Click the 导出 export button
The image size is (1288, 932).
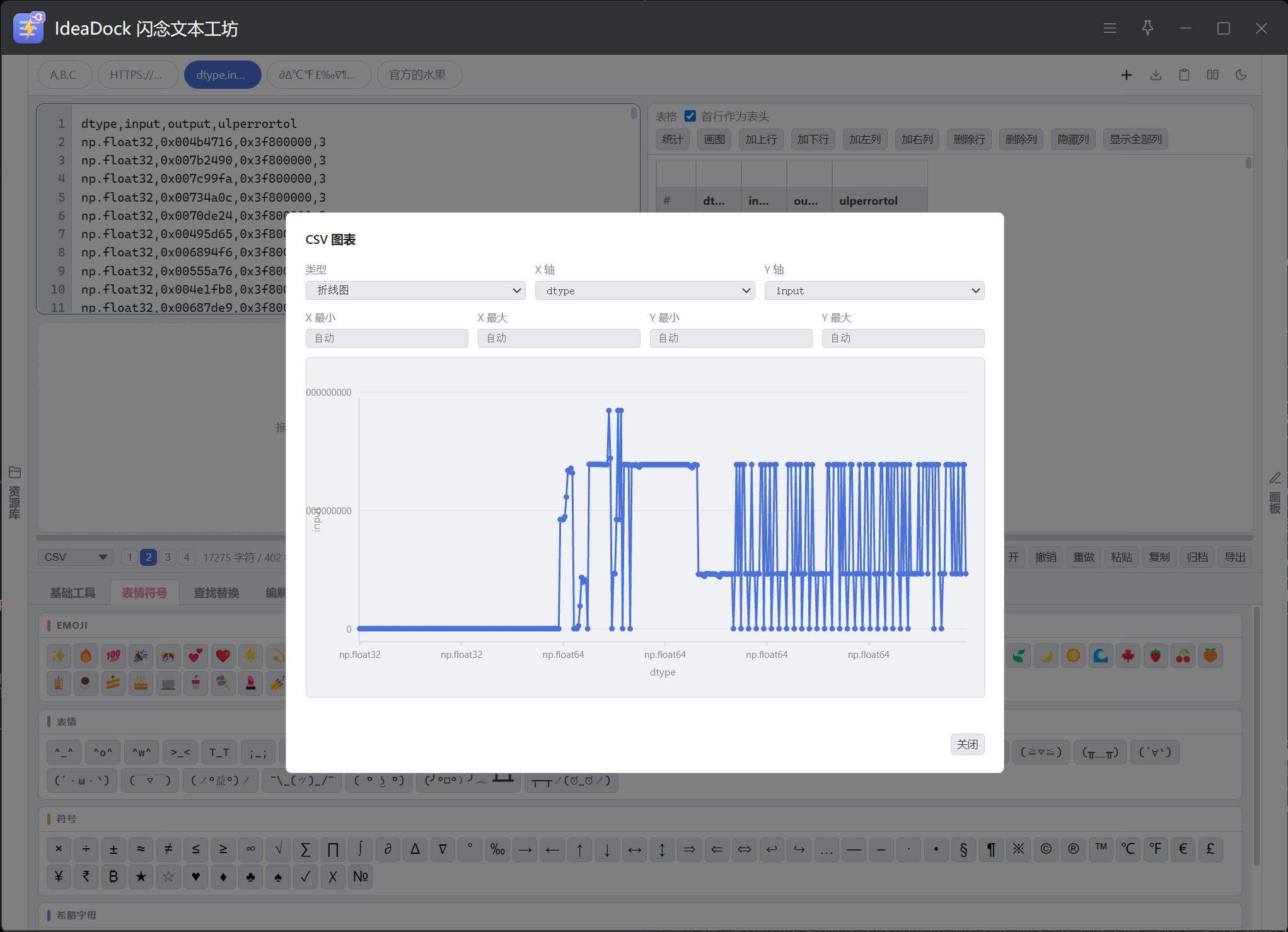click(x=1234, y=557)
